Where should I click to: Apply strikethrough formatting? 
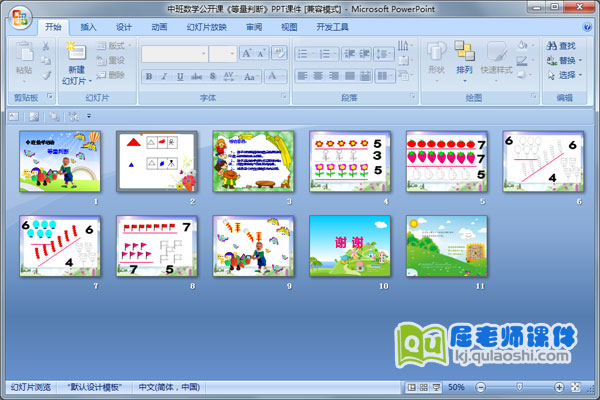197,77
